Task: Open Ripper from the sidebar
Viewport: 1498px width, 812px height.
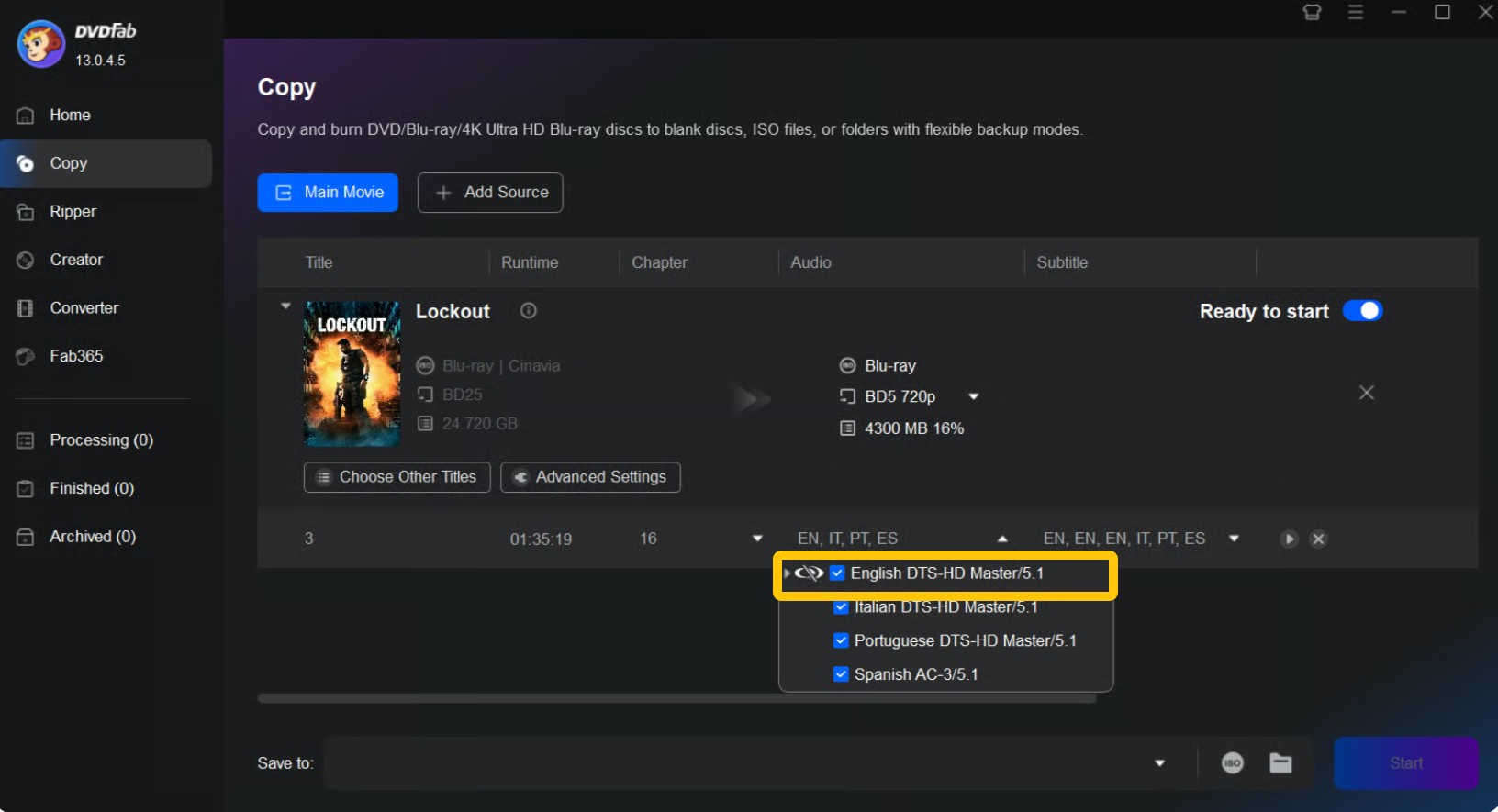Action: click(73, 212)
